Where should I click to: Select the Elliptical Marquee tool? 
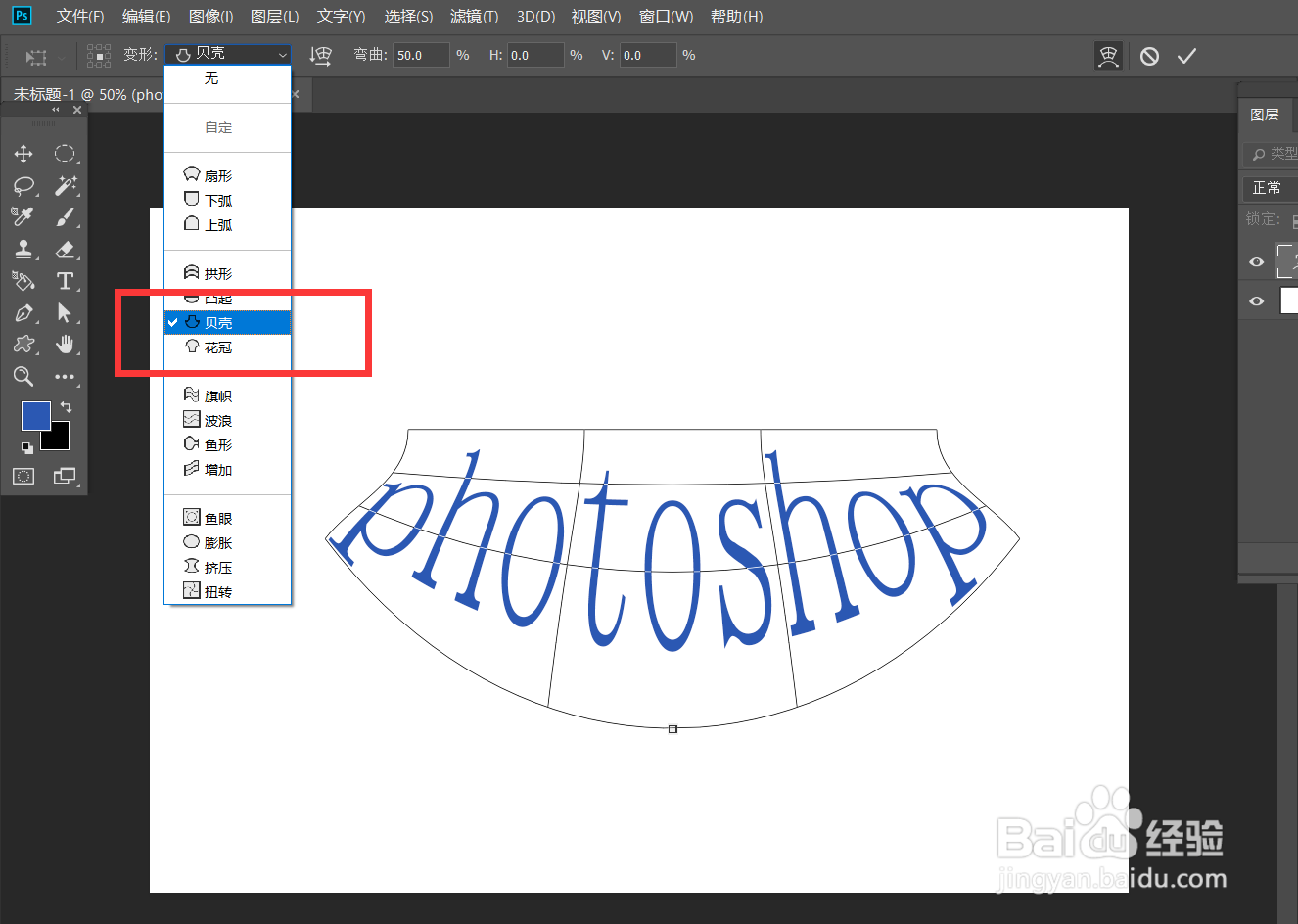pos(65,154)
